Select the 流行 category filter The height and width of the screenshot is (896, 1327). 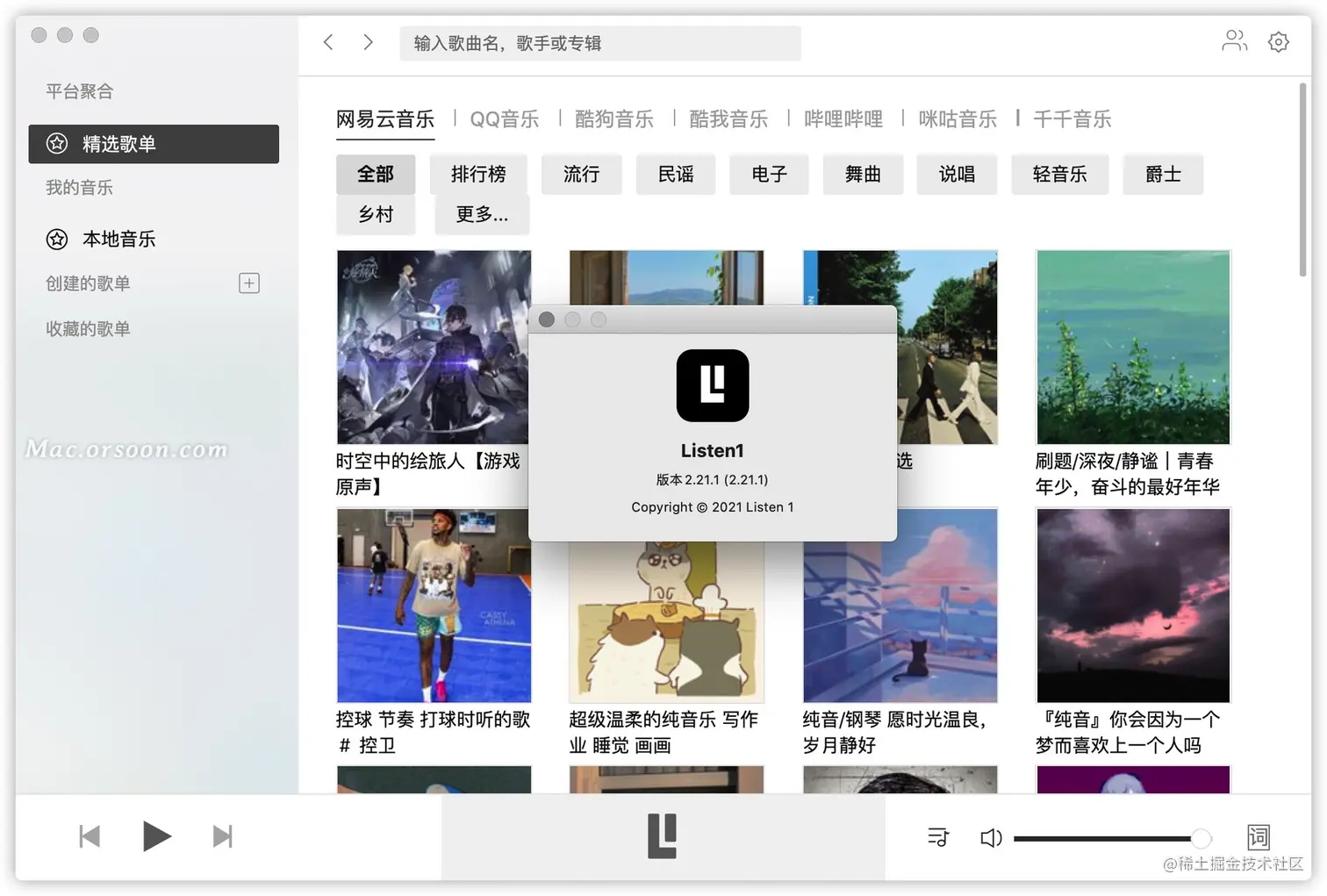pyautogui.click(x=581, y=174)
